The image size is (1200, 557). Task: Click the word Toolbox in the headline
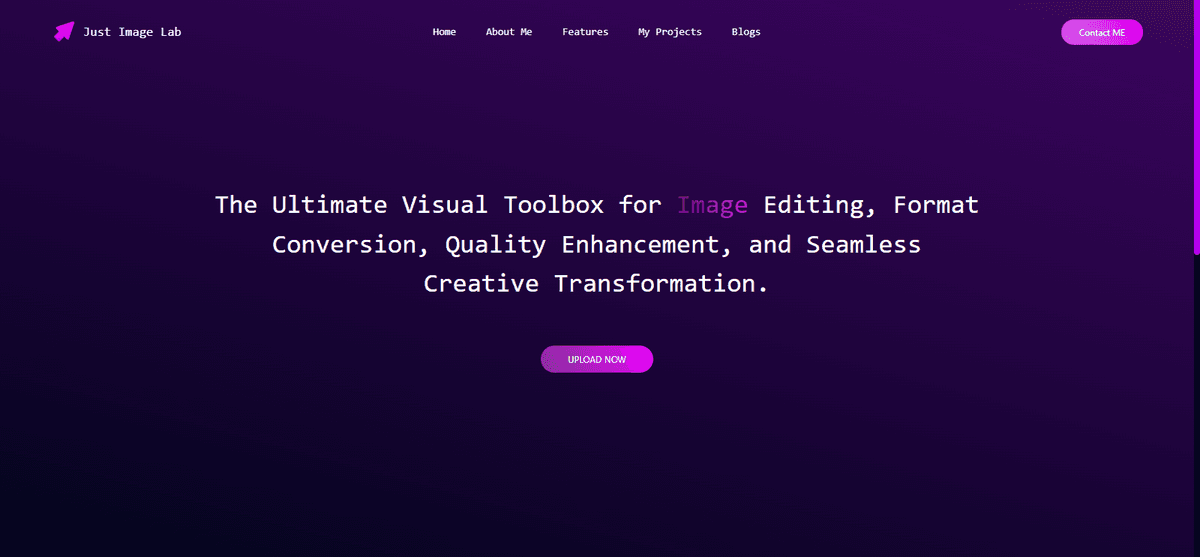[553, 205]
